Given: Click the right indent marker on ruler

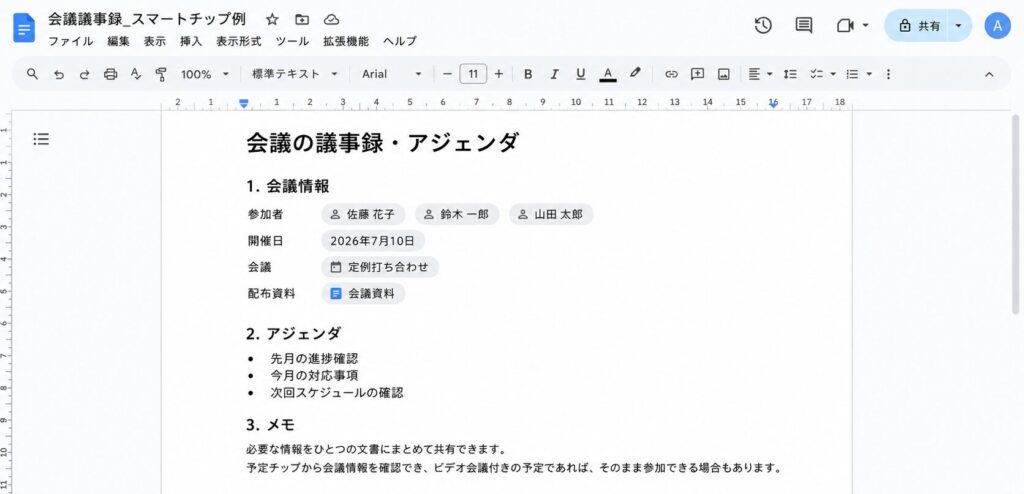Looking at the screenshot, I should click(773, 104).
